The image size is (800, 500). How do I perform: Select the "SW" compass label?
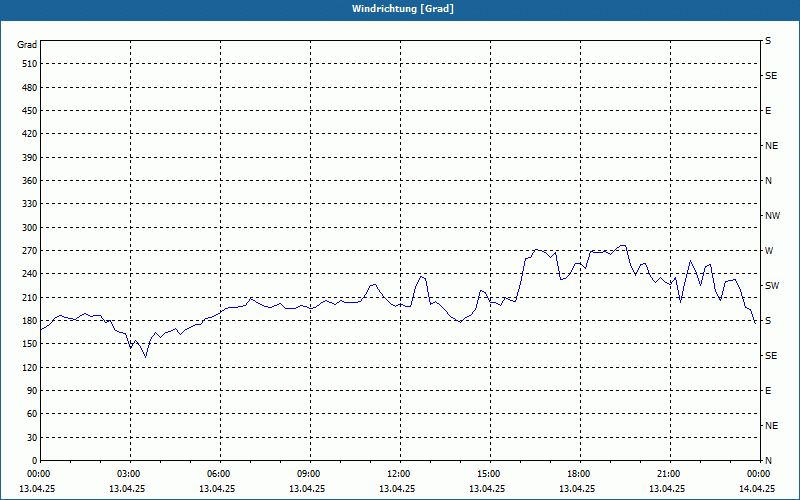point(772,286)
